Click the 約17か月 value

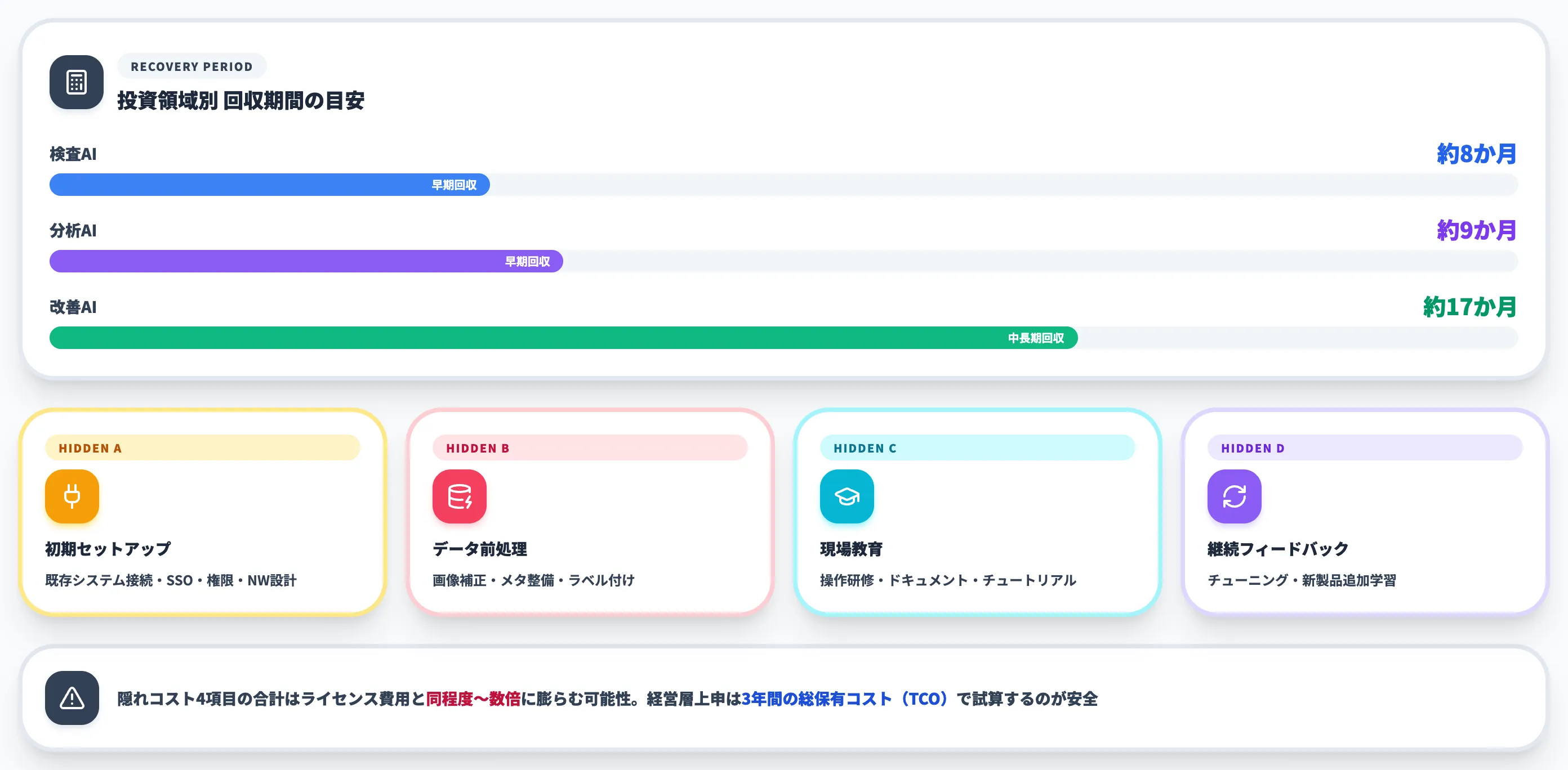point(1470,307)
